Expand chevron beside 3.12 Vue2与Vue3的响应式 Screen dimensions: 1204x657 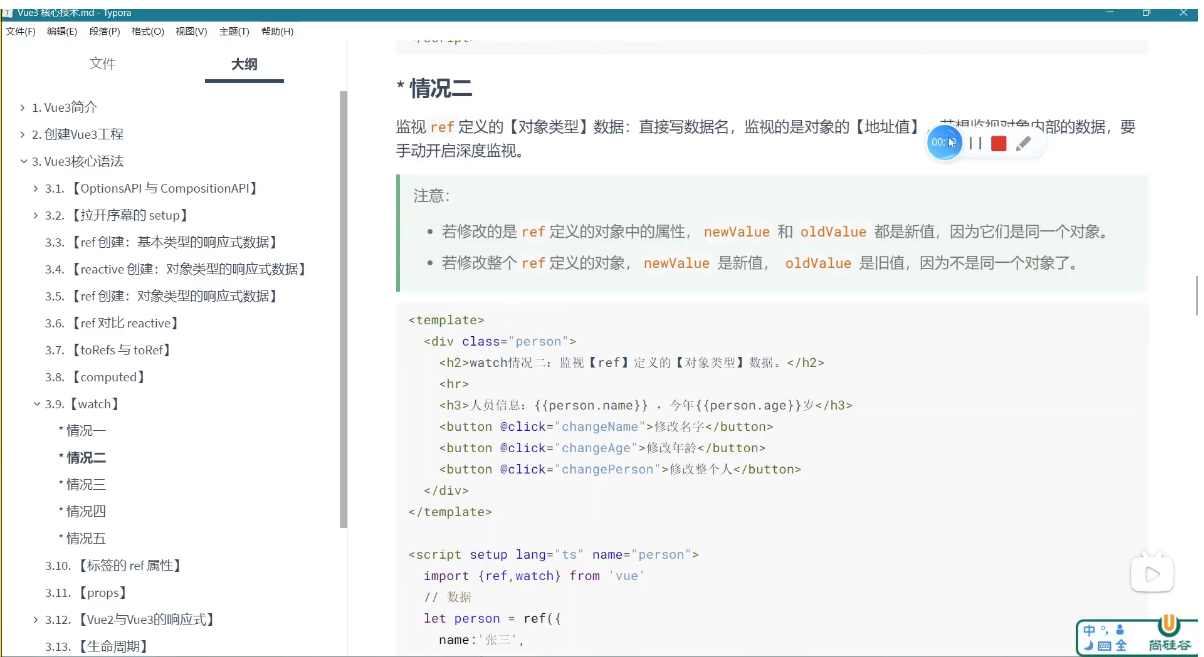(37, 620)
